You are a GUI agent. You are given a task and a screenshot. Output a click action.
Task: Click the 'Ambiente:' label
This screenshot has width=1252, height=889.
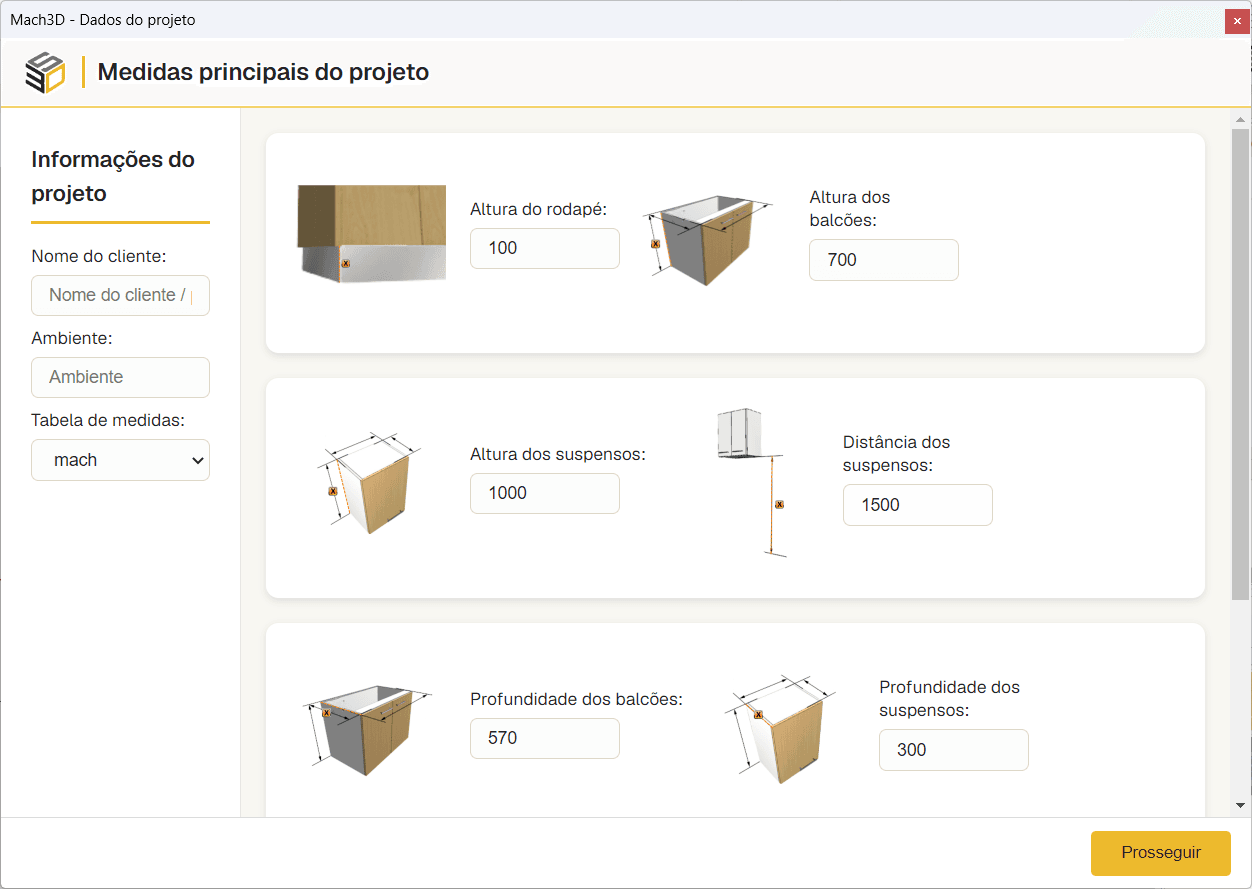(72, 338)
